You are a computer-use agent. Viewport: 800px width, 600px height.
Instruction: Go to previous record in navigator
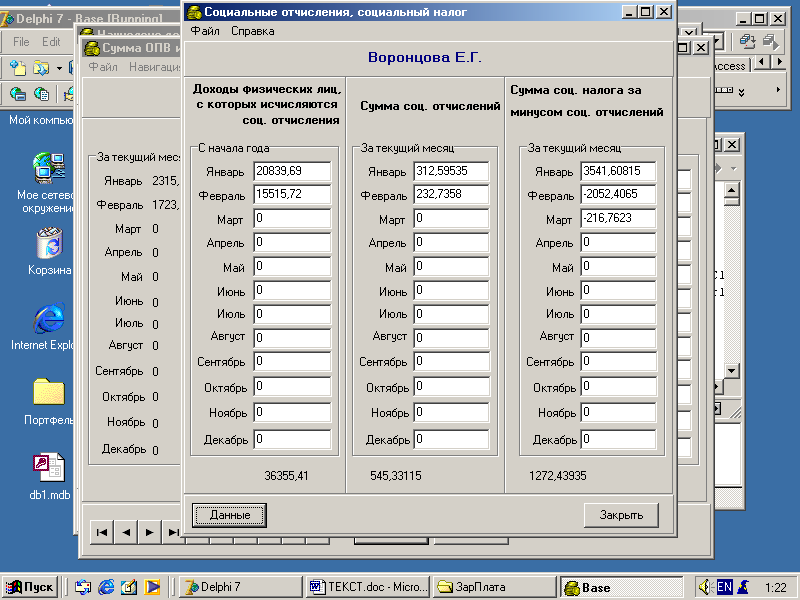click(x=126, y=533)
